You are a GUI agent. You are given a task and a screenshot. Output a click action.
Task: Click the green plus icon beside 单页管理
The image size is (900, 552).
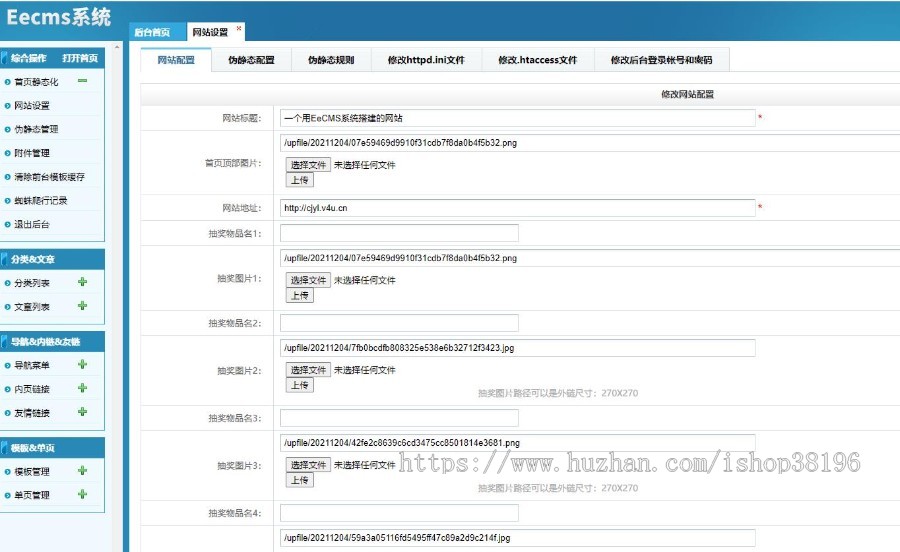[x=83, y=494]
